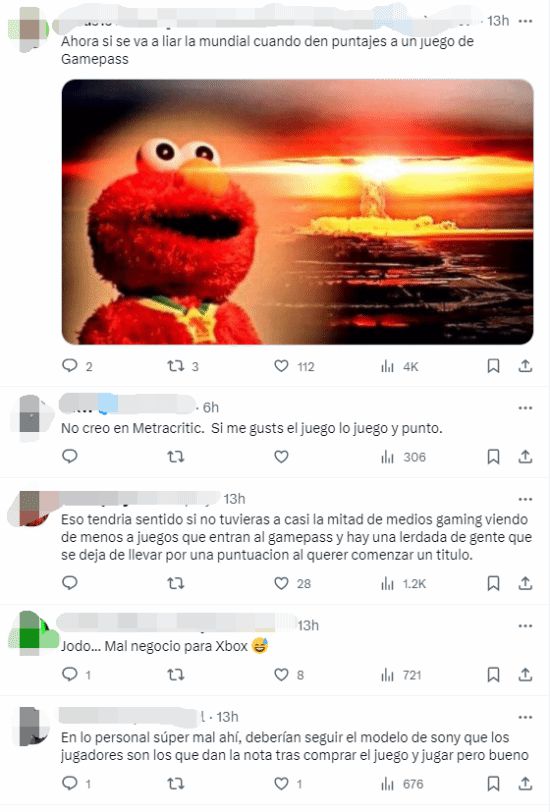Bookmark the Elmo meme tweet
The width and height of the screenshot is (550, 812).
pos(493,366)
